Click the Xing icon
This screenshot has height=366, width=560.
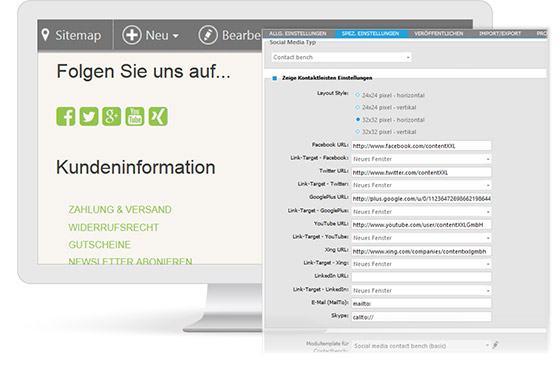pyautogui.click(x=158, y=116)
